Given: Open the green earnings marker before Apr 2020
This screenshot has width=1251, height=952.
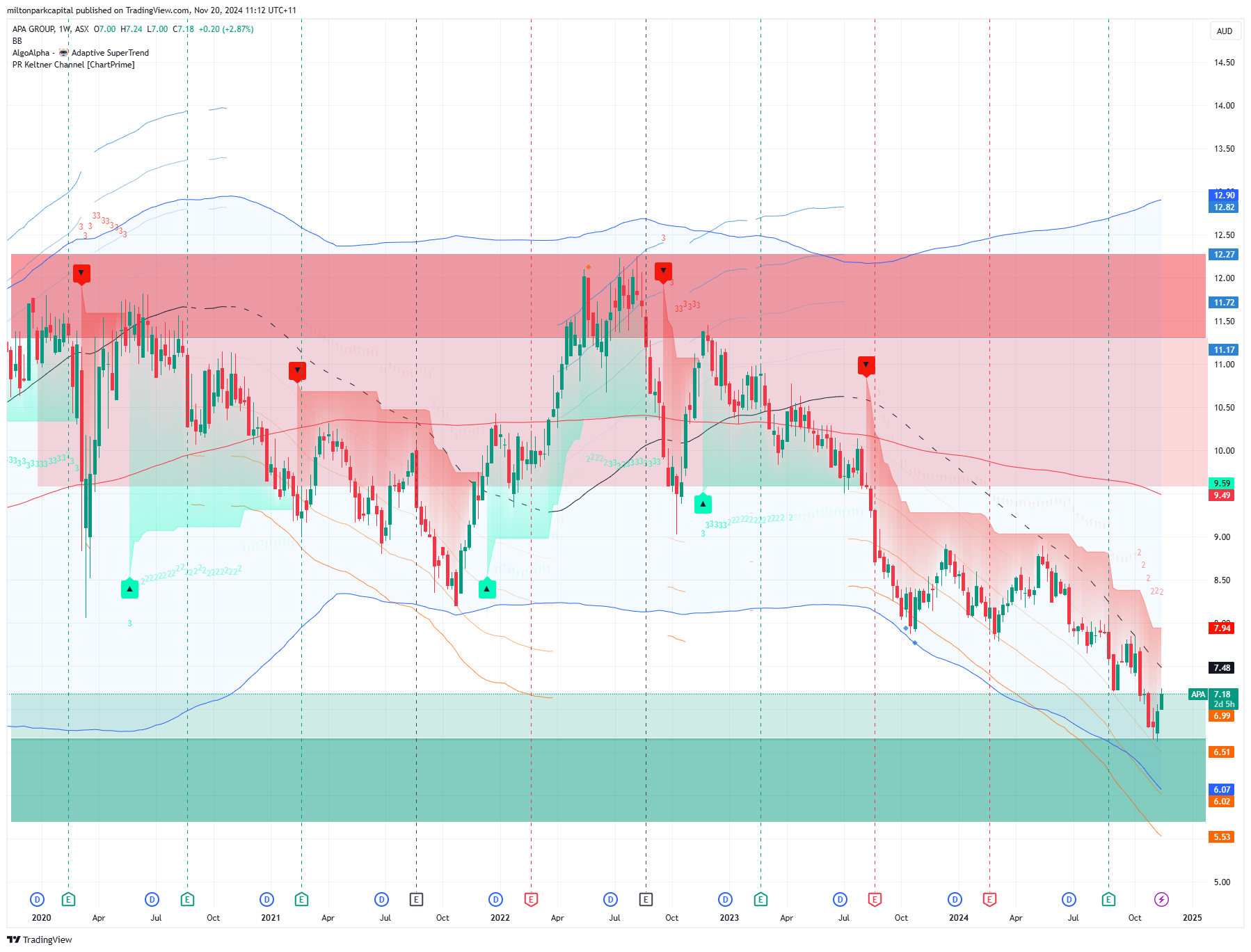Looking at the screenshot, I should click(68, 899).
